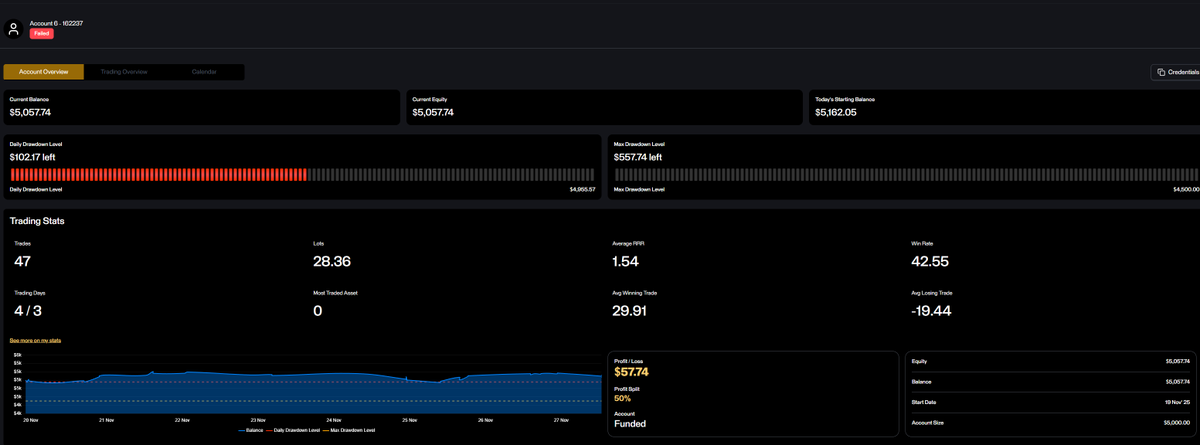Click the '$102.17 left' drawdown text
This screenshot has width=1200, height=445.
coord(32,157)
